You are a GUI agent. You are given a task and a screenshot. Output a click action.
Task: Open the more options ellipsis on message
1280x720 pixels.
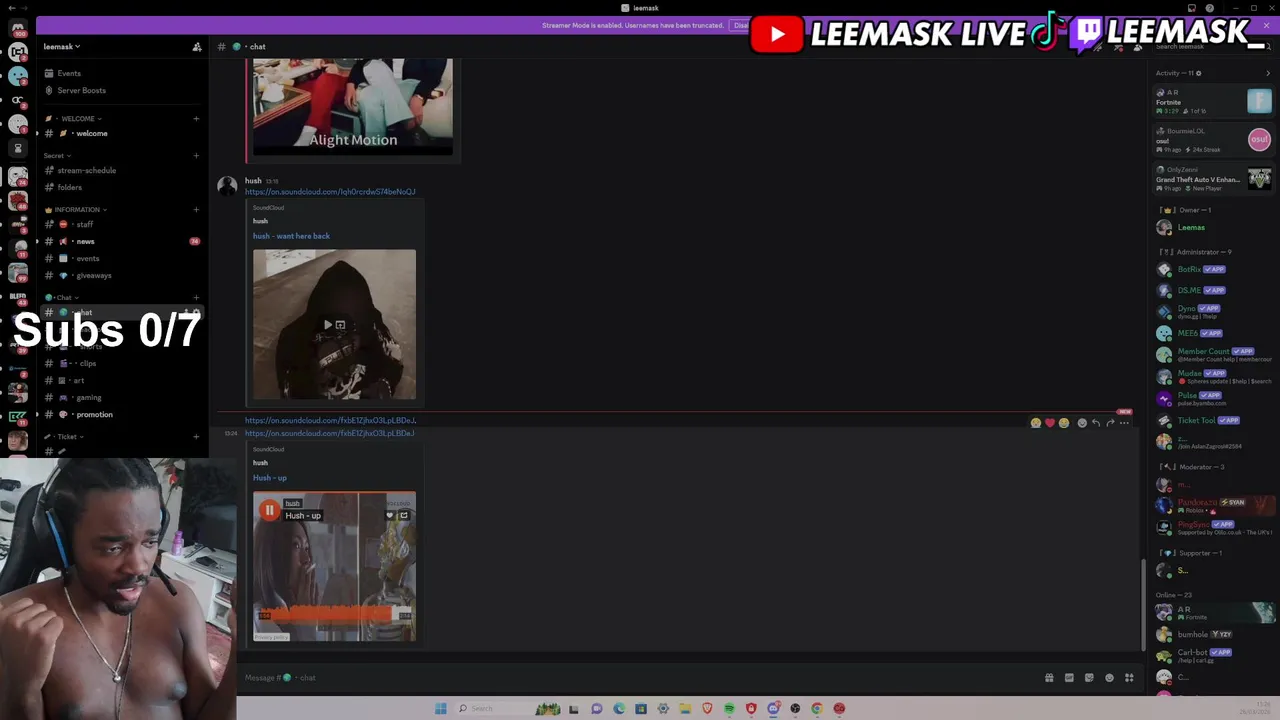pos(1124,423)
